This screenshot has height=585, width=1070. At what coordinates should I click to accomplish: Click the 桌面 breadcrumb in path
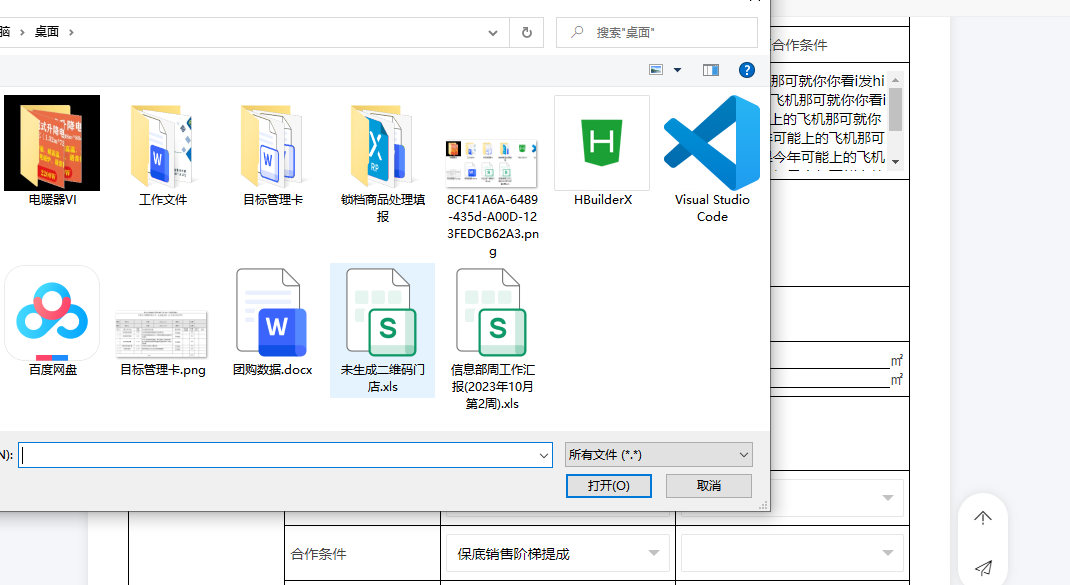tap(47, 32)
